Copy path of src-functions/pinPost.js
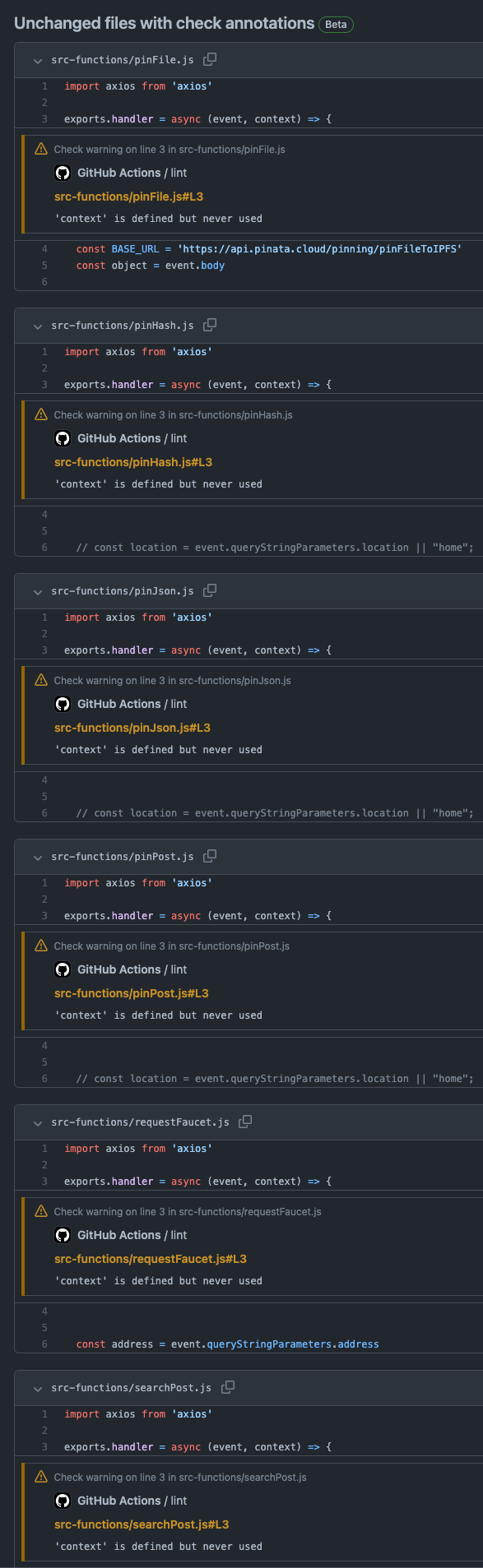The width and height of the screenshot is (483, 1568). click(x=210, y=856)
